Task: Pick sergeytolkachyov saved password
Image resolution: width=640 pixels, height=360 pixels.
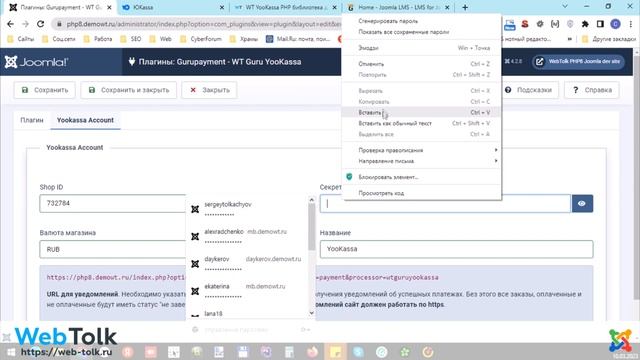Action: coord(247,209)
